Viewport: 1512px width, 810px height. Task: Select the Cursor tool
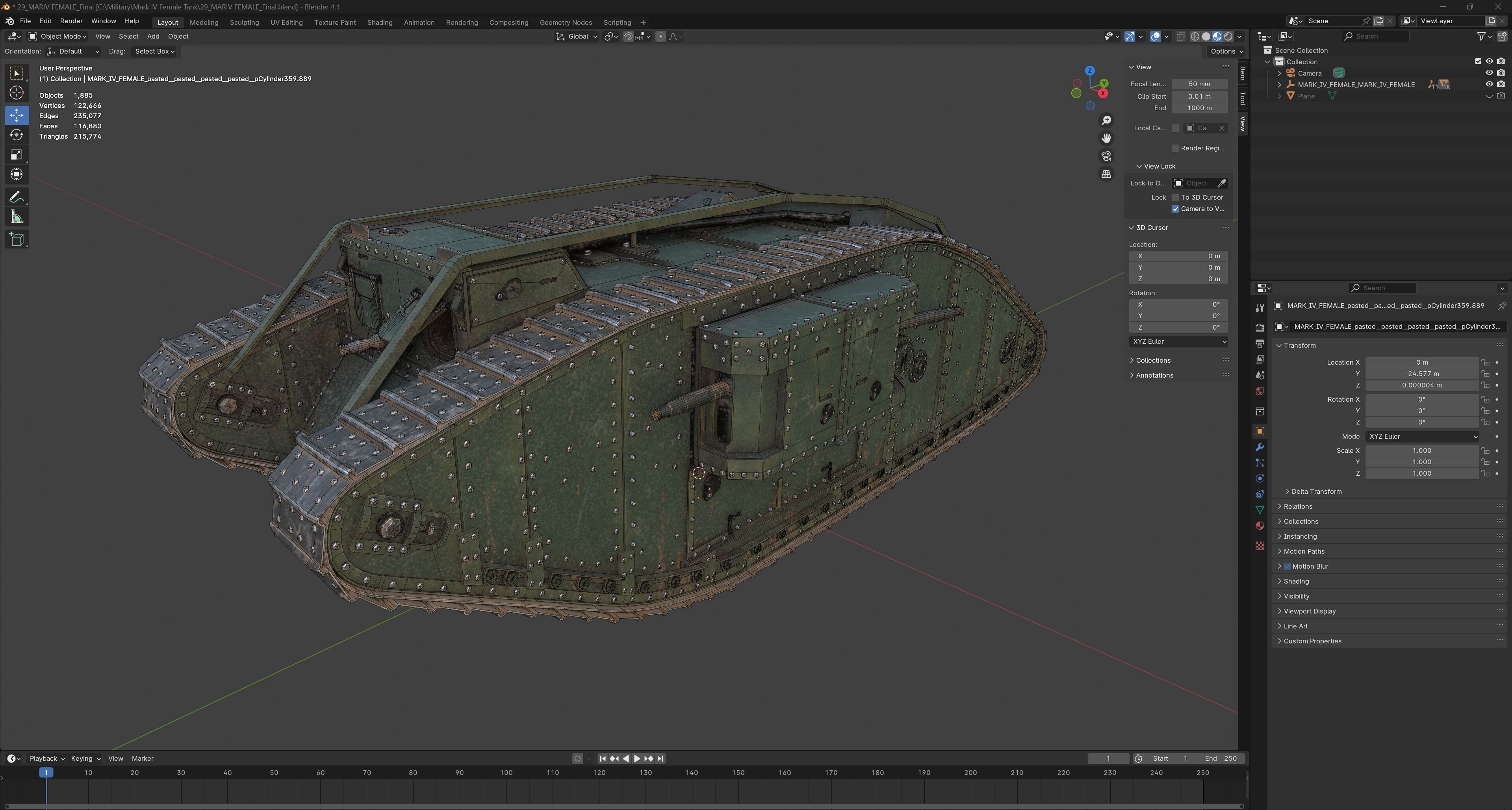point(17,93)
